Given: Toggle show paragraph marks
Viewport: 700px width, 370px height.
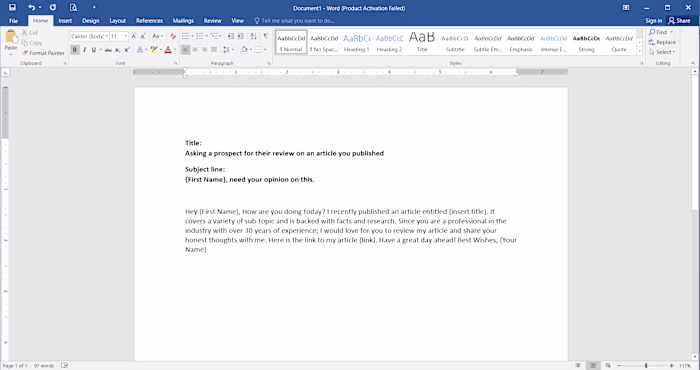Looking at the screenshot, I should click(x=266, y=36).
